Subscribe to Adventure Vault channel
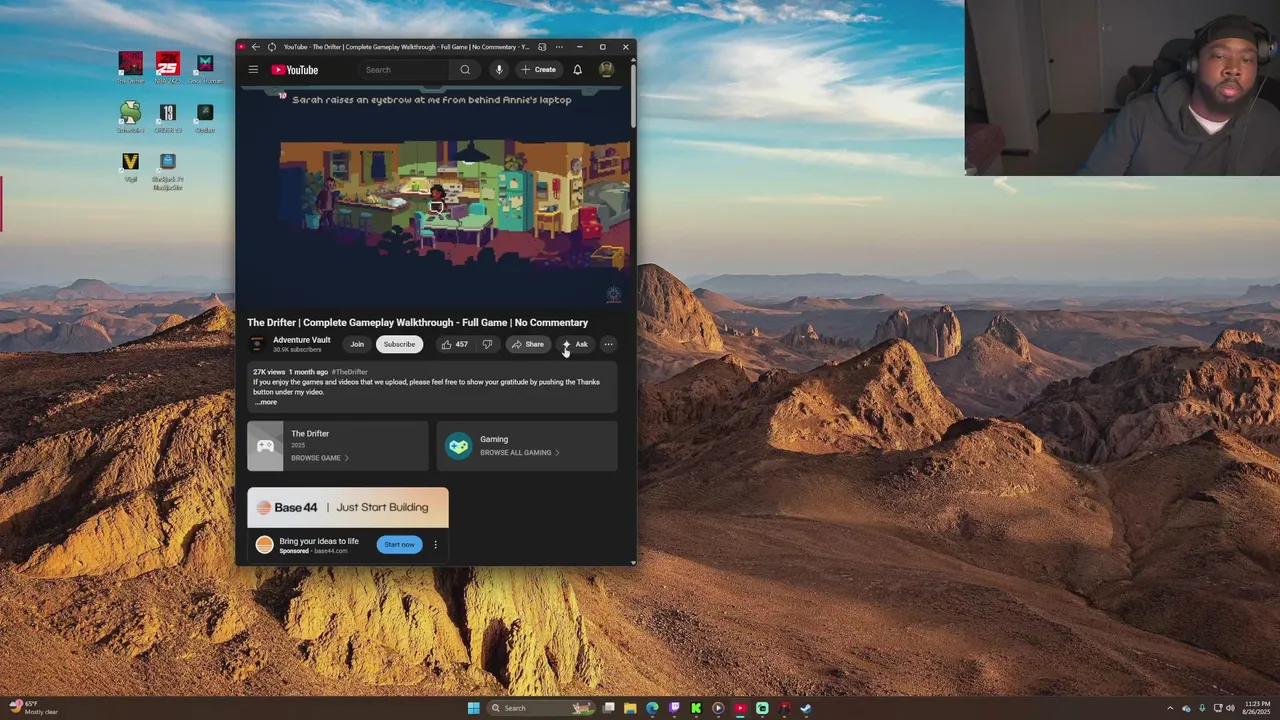Image resolution: width=1280 pixels, height=720 pixels. point(399,344)
